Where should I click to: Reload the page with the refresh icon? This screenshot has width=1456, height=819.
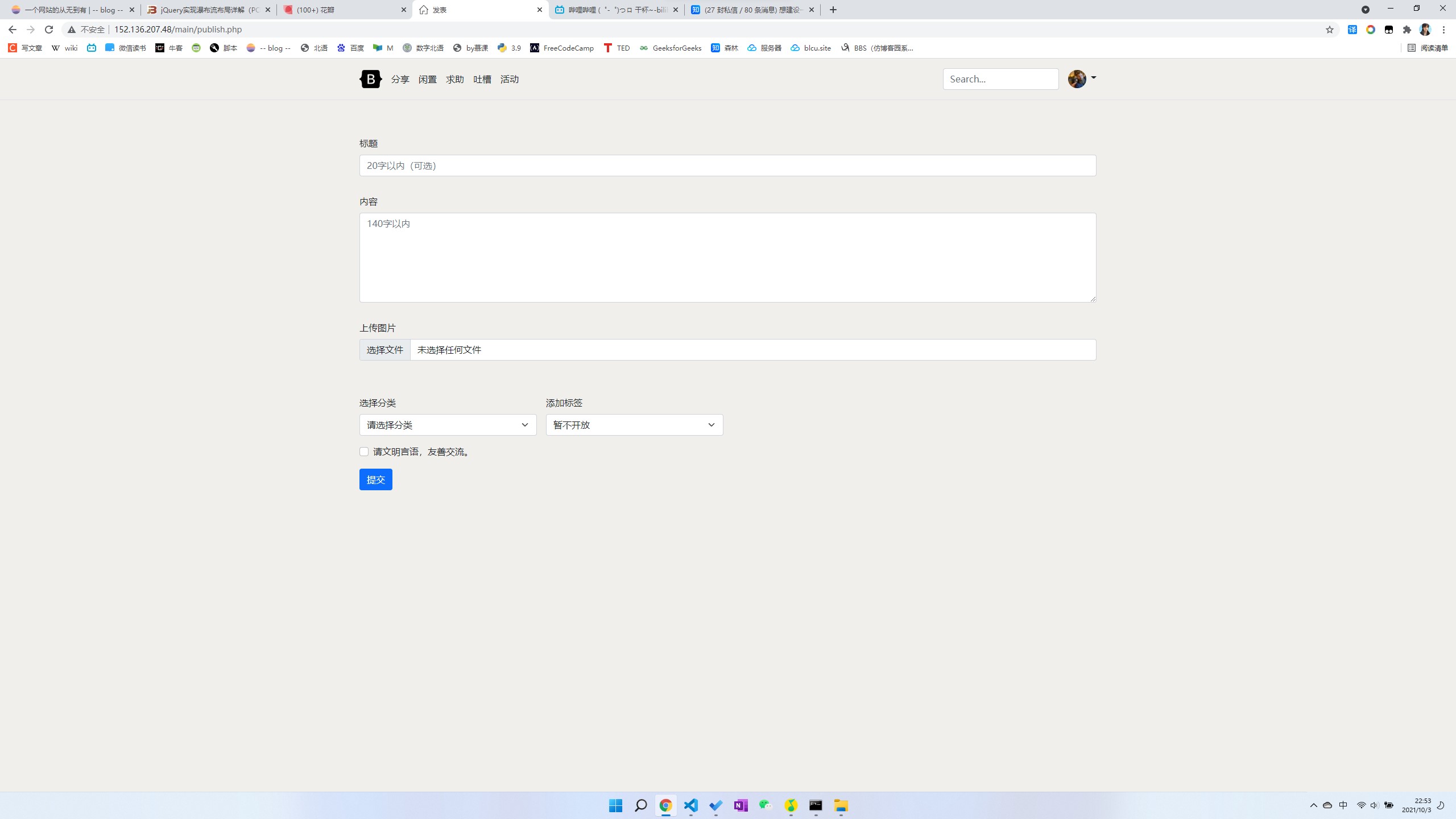pyautogui.click(x=49, y=30)
